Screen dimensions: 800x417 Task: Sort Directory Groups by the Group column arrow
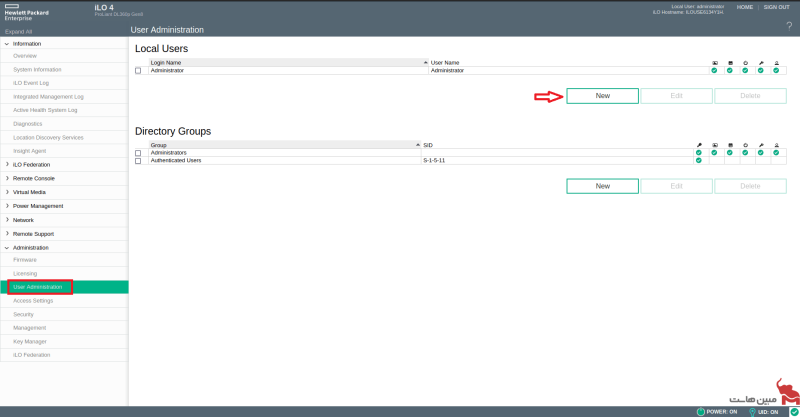point(418,145)
